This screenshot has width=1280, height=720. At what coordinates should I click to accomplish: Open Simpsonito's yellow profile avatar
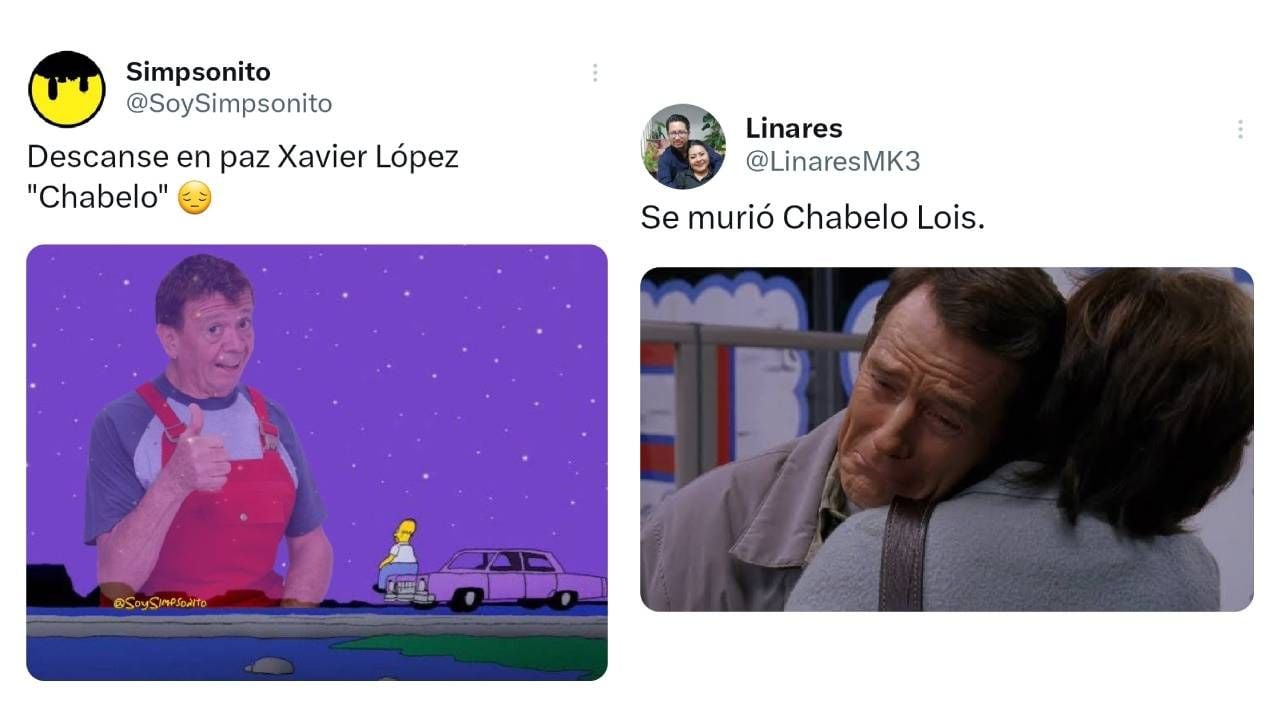click(67, 89)
